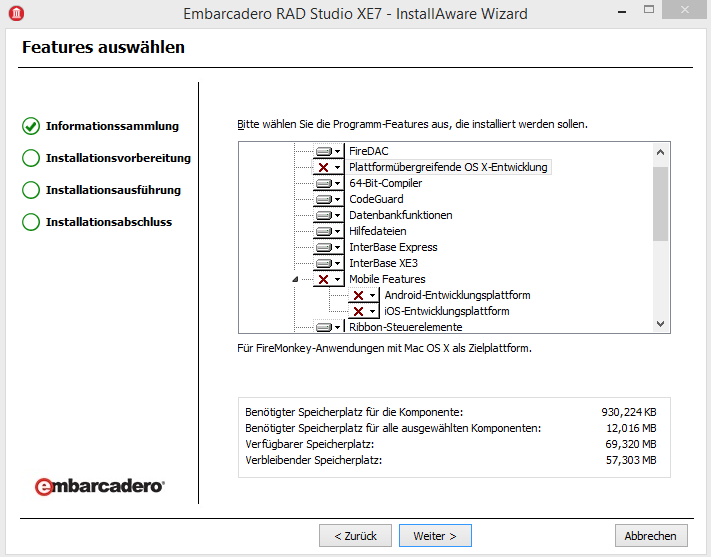
Task: Select the Android-Entwicklungsplattform feature
Action: (x=457, y=295)
